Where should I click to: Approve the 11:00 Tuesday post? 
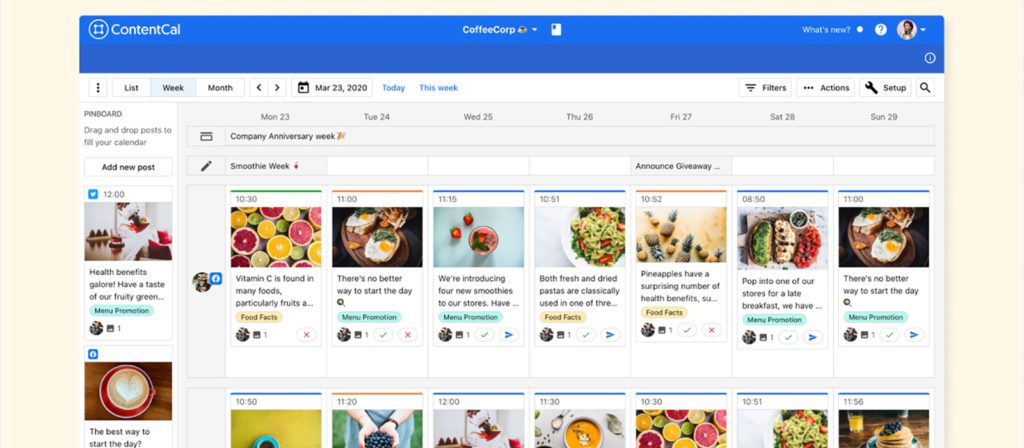(x=383, y=334)
